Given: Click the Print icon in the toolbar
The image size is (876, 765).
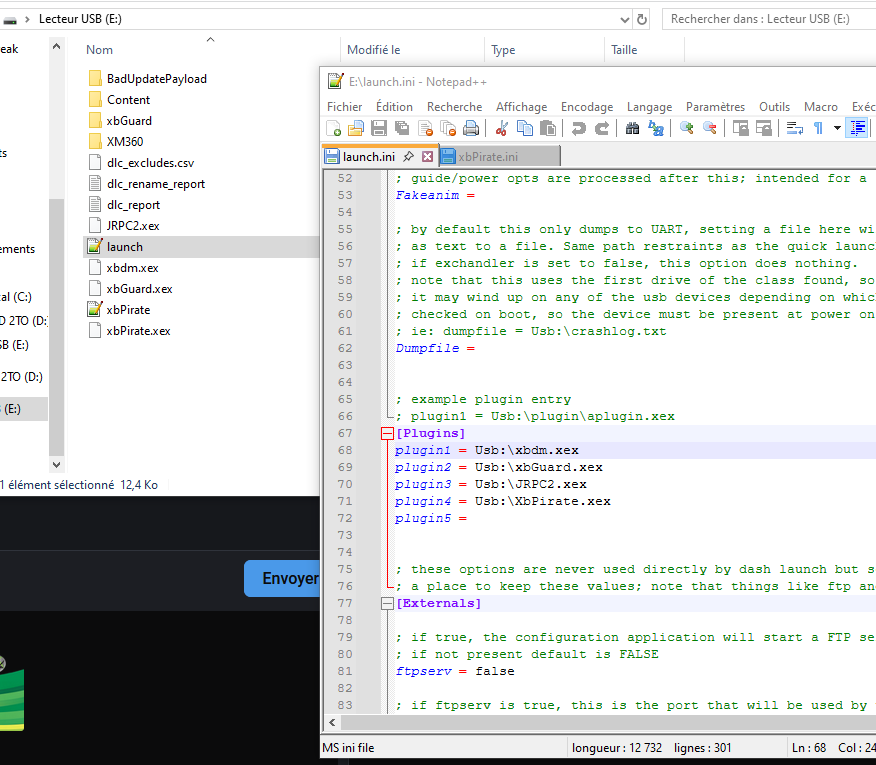Looking at the screenshot, I should (x=470, y=128).
